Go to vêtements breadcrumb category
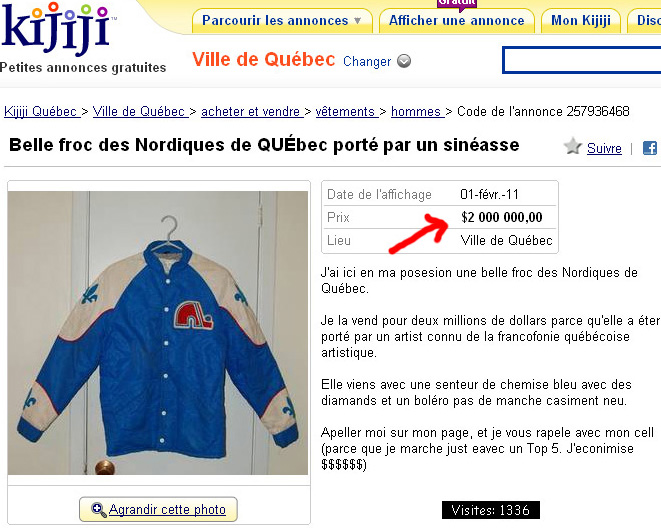 tap(347, 112)
